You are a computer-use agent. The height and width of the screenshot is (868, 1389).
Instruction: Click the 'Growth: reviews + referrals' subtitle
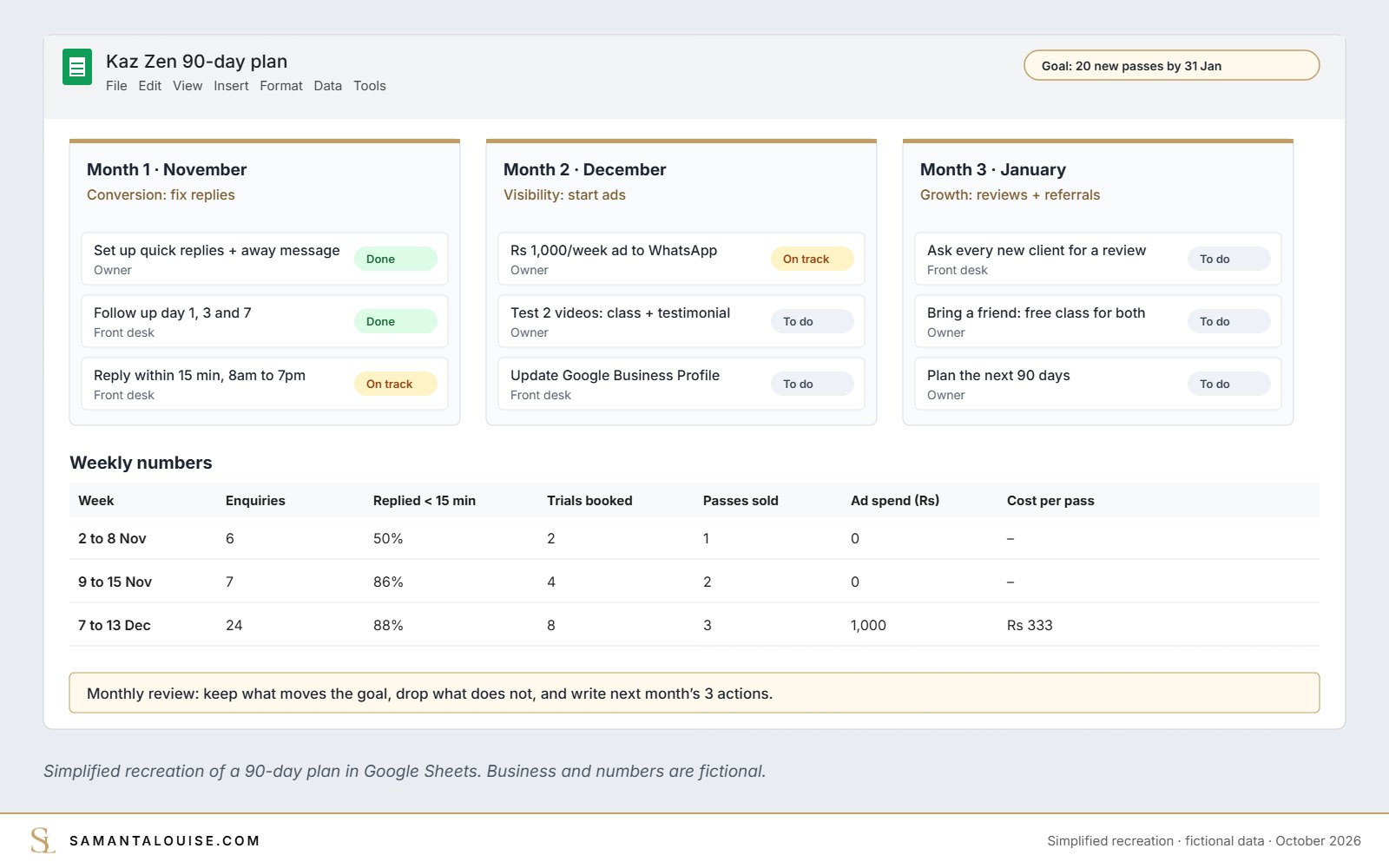pyautogui.click(x=1010, y=195)
